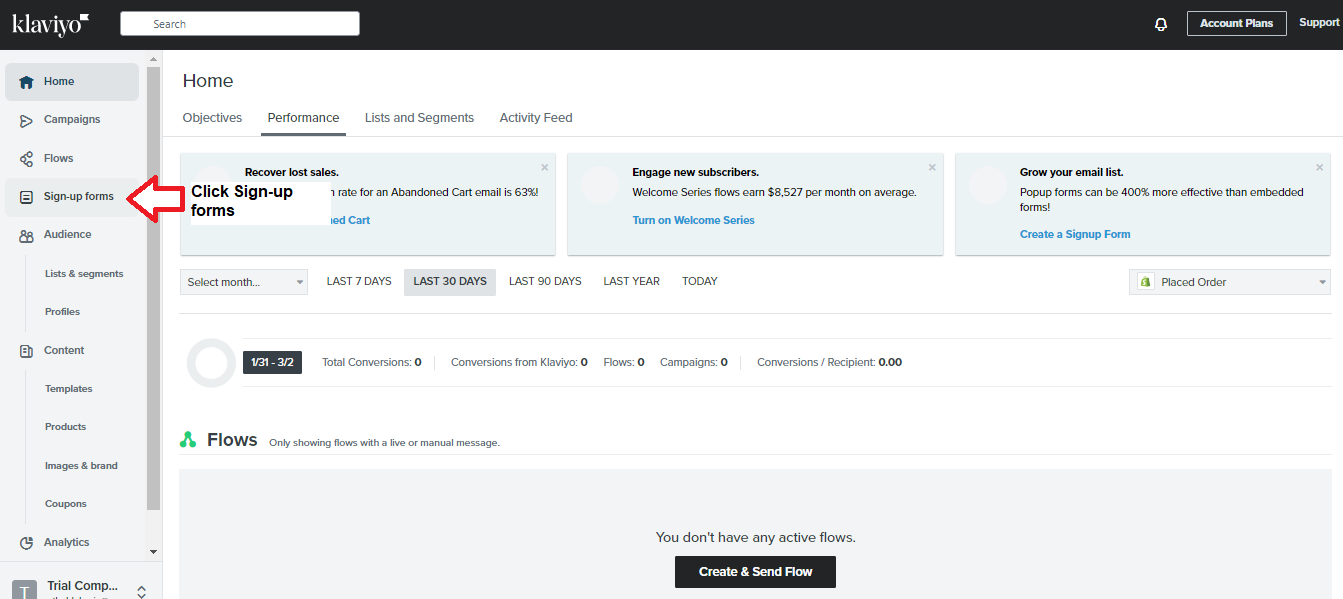This screenshot has height=599, width=1343.
Task: Expand the Trial Company account switcher
Action: [x=141, y=591]
